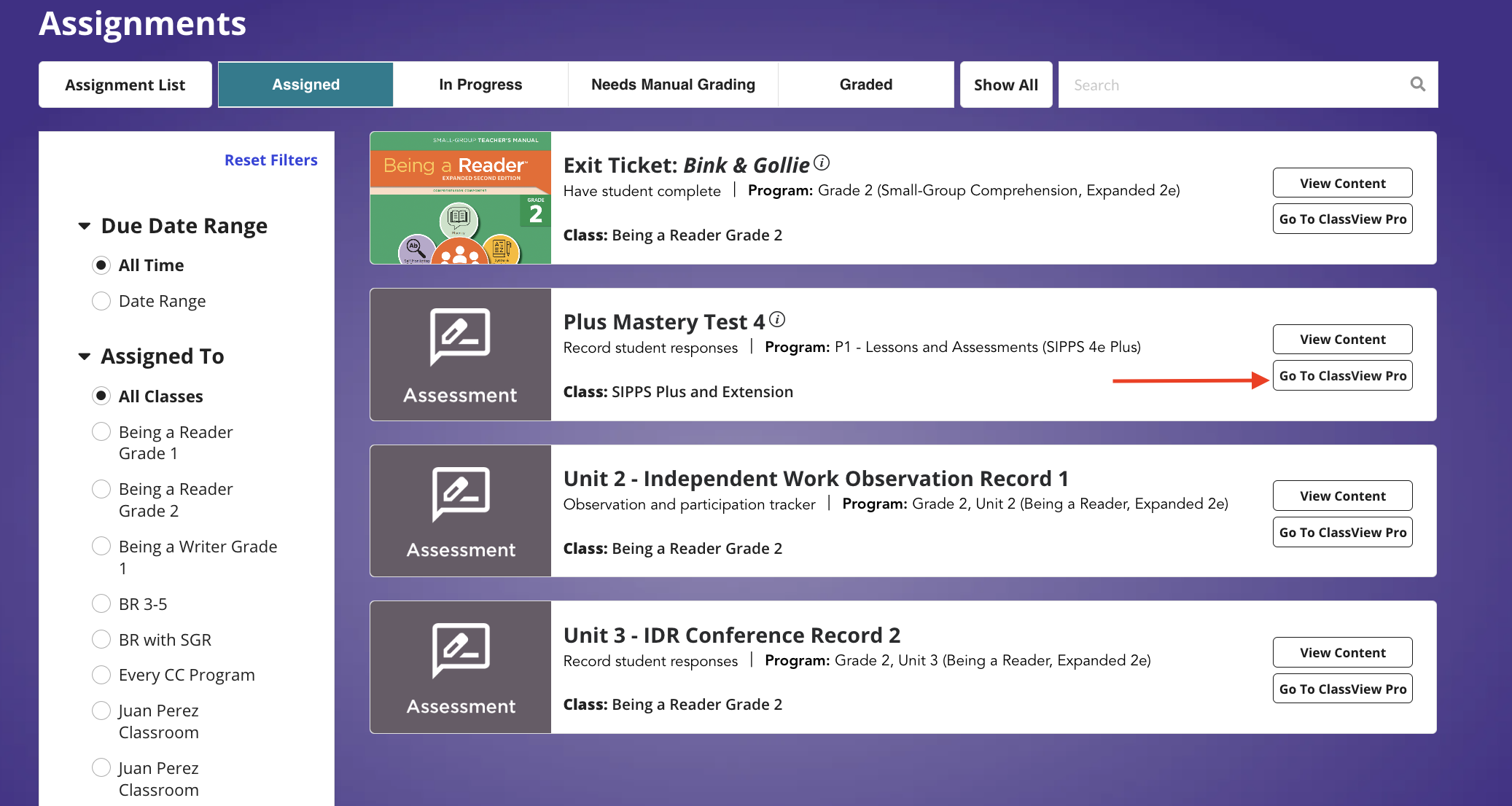Viewport: 1512px width, 806px height.
Task: Switch to the Assigned tab
Action: pos(305,85)
